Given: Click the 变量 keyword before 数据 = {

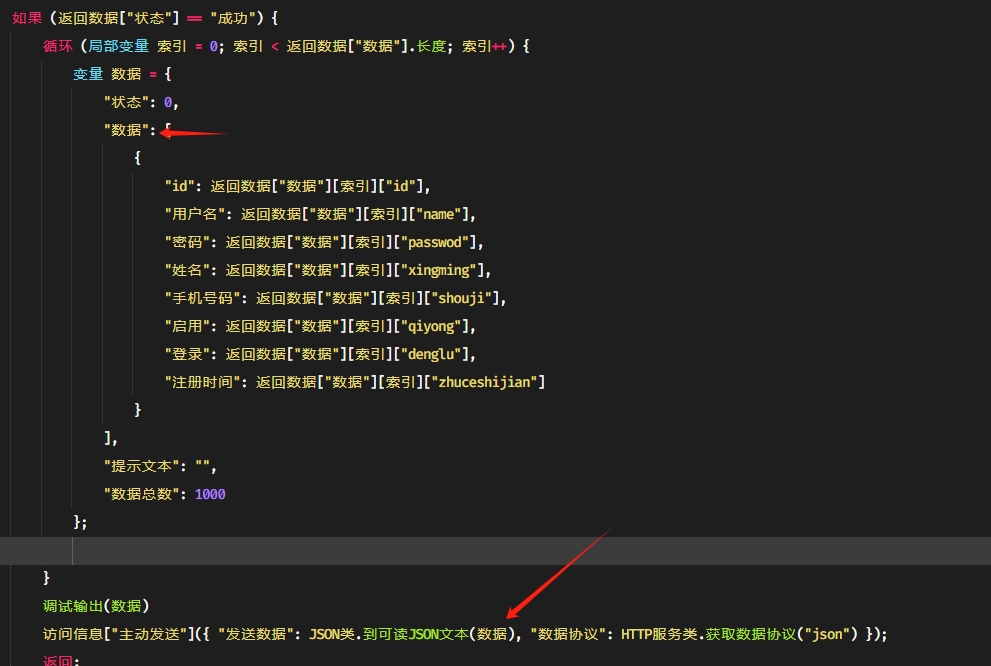Looking at the screenshot, I should point(88,74).
